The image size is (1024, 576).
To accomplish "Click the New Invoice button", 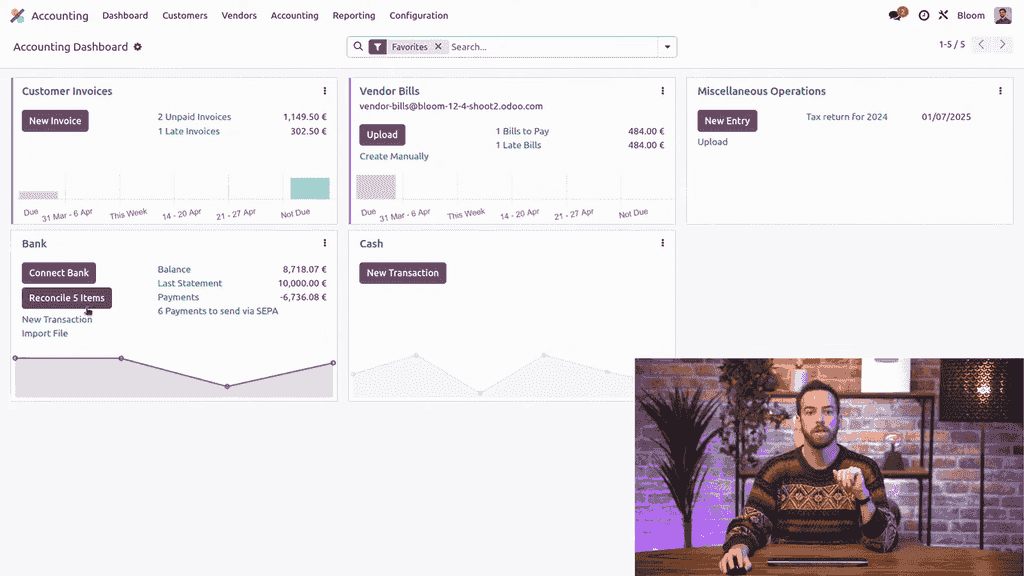I will [55, 121].
